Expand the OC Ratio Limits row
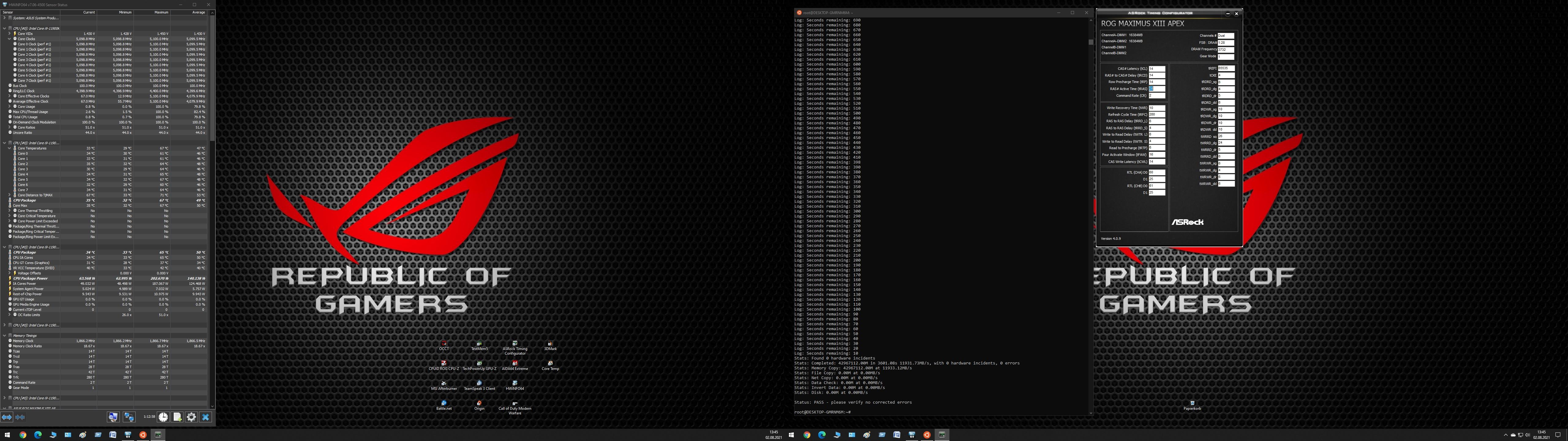 pos(10,315)
